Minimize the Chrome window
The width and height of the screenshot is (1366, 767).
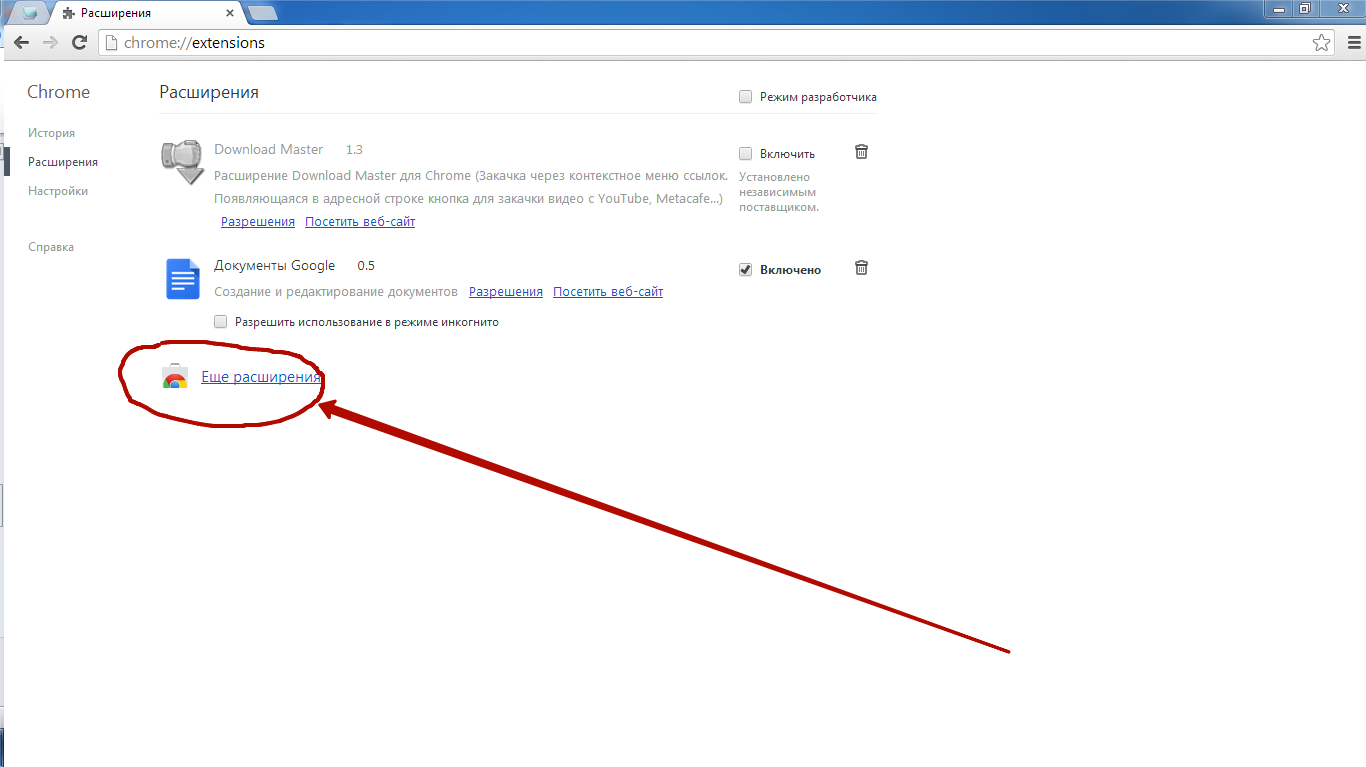(x=1279, y=8)
